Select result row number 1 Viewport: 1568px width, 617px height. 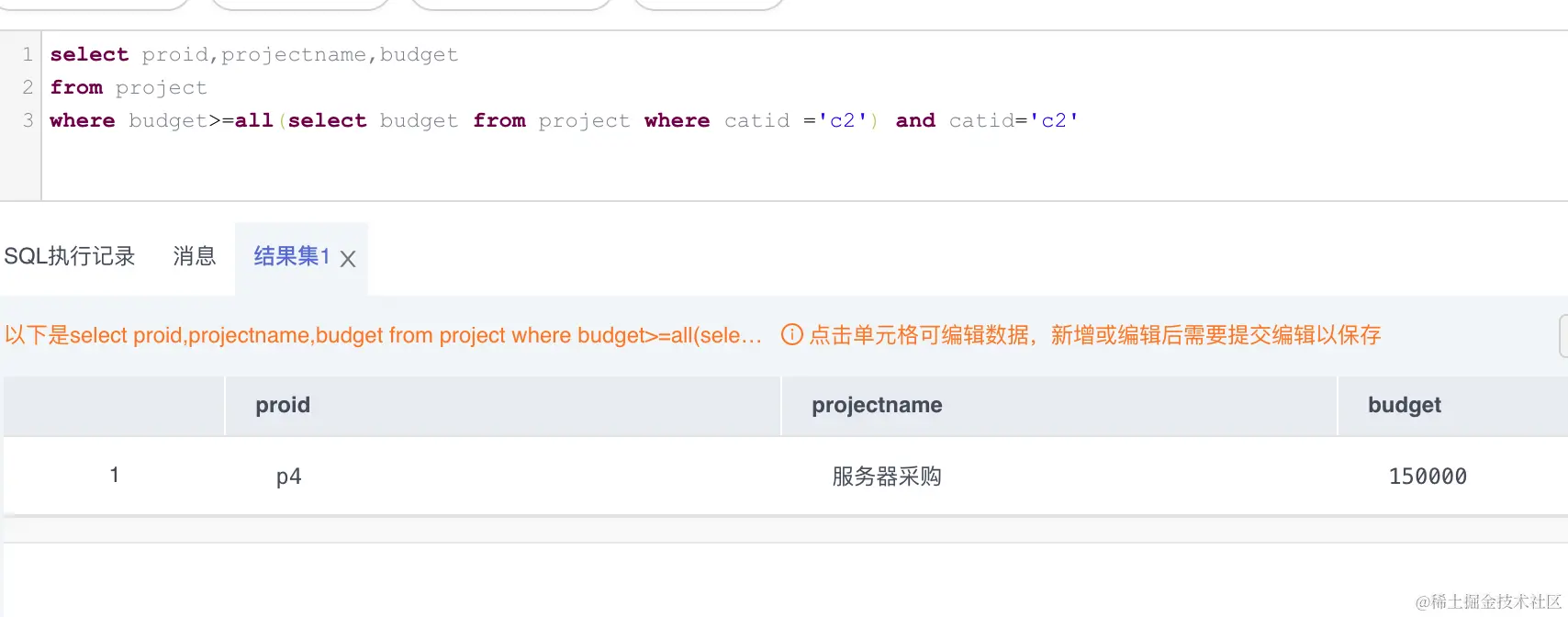click(114, 476)
